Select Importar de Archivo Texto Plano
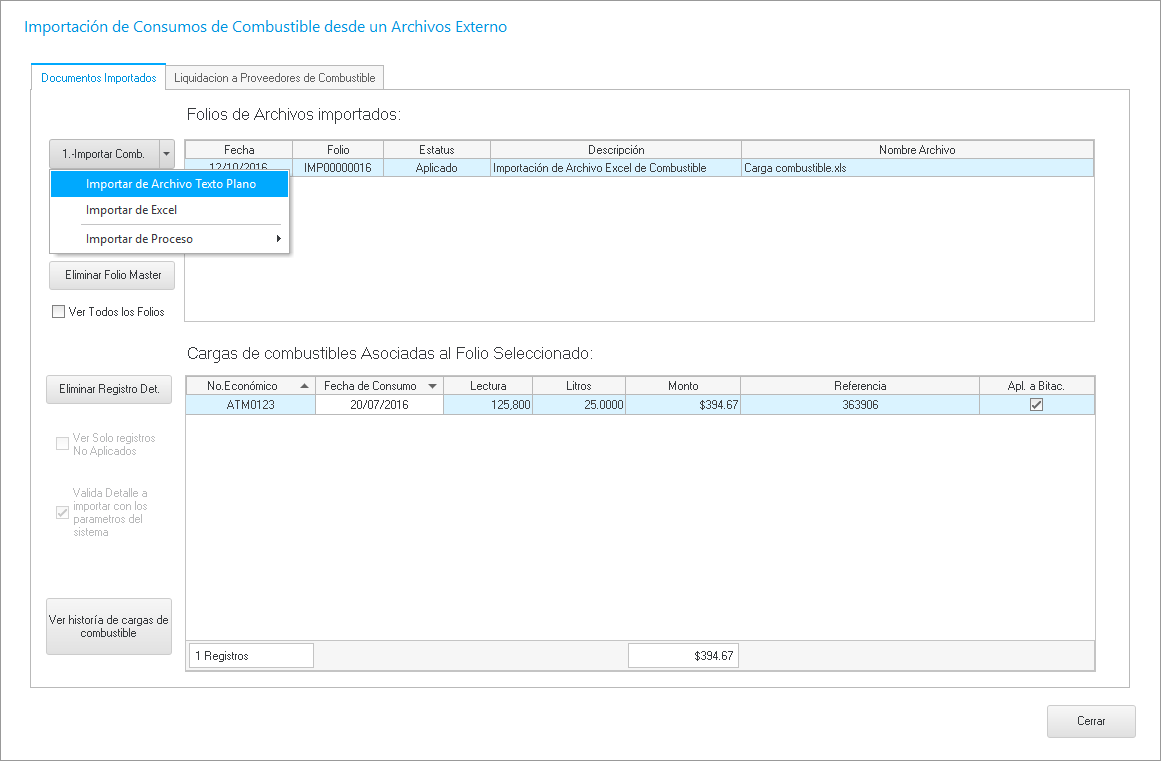 pos(170,184)
